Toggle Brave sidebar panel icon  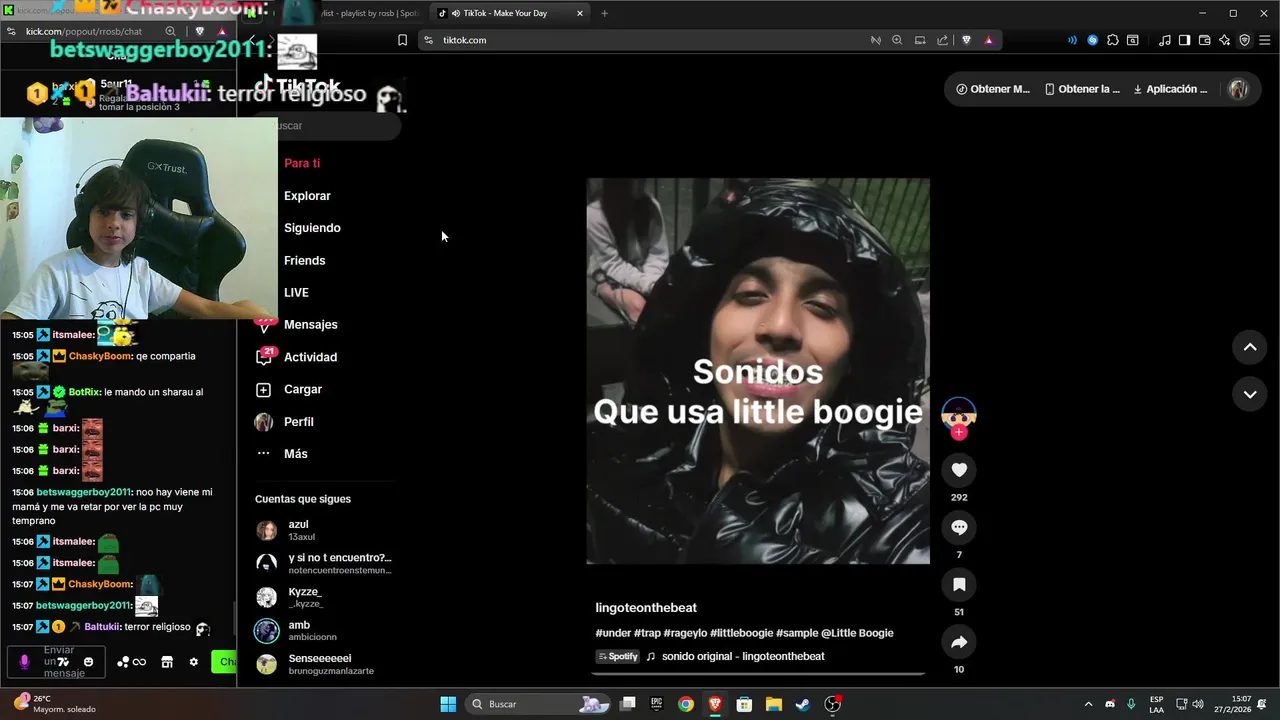[x=1184, y=40]
